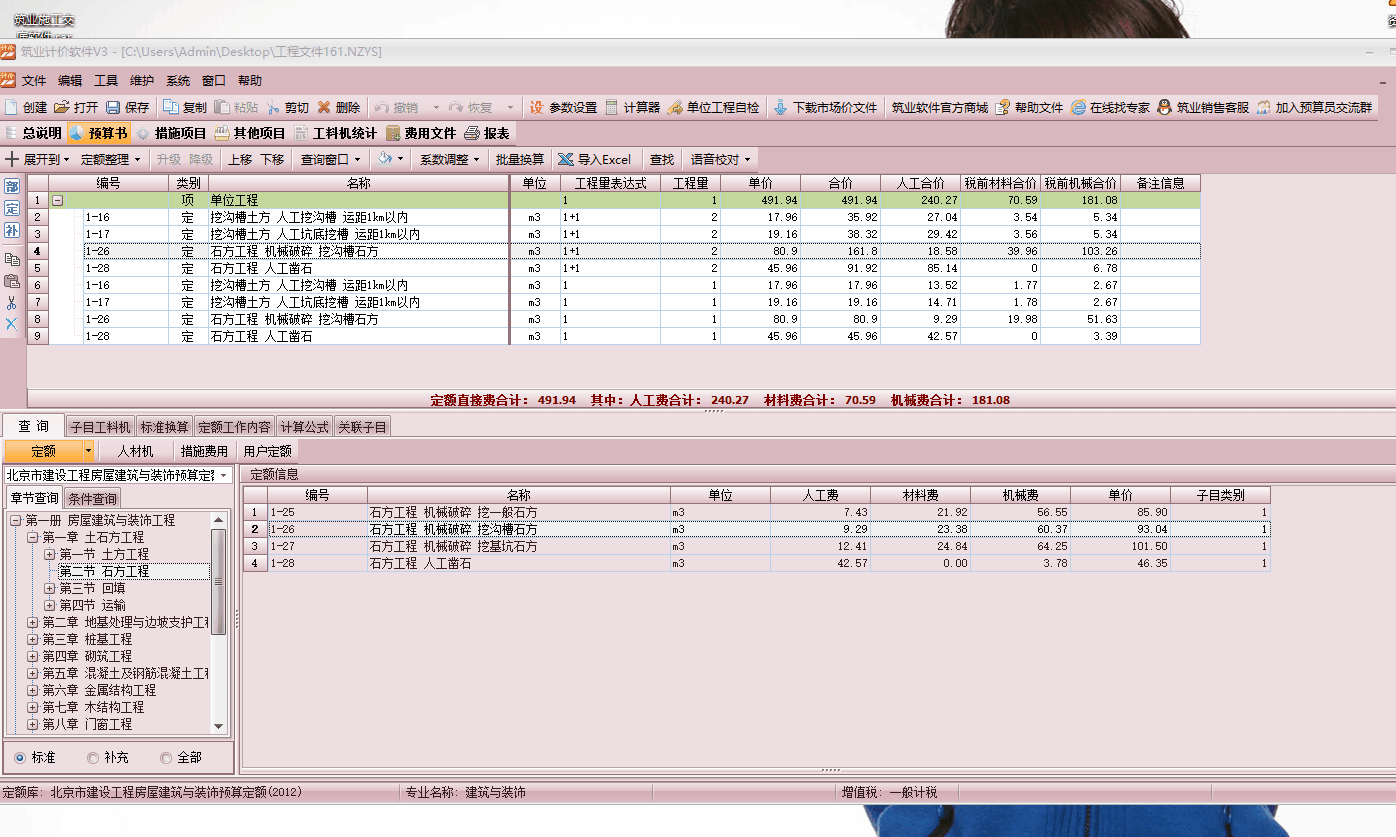Viewport: 1396px width, 837px height.
Task: Click the 删除 (Delete) red X icon
Action: click(x=324, y=107)
